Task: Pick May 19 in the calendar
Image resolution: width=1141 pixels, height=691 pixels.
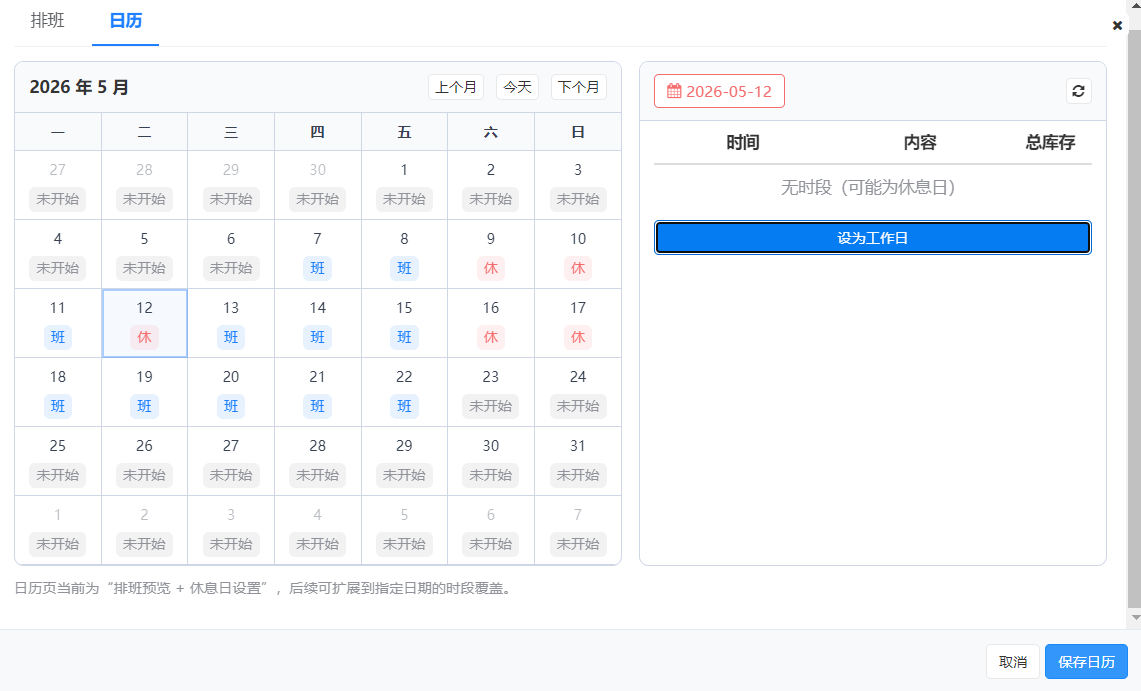Action: click(x=145, y=392)
